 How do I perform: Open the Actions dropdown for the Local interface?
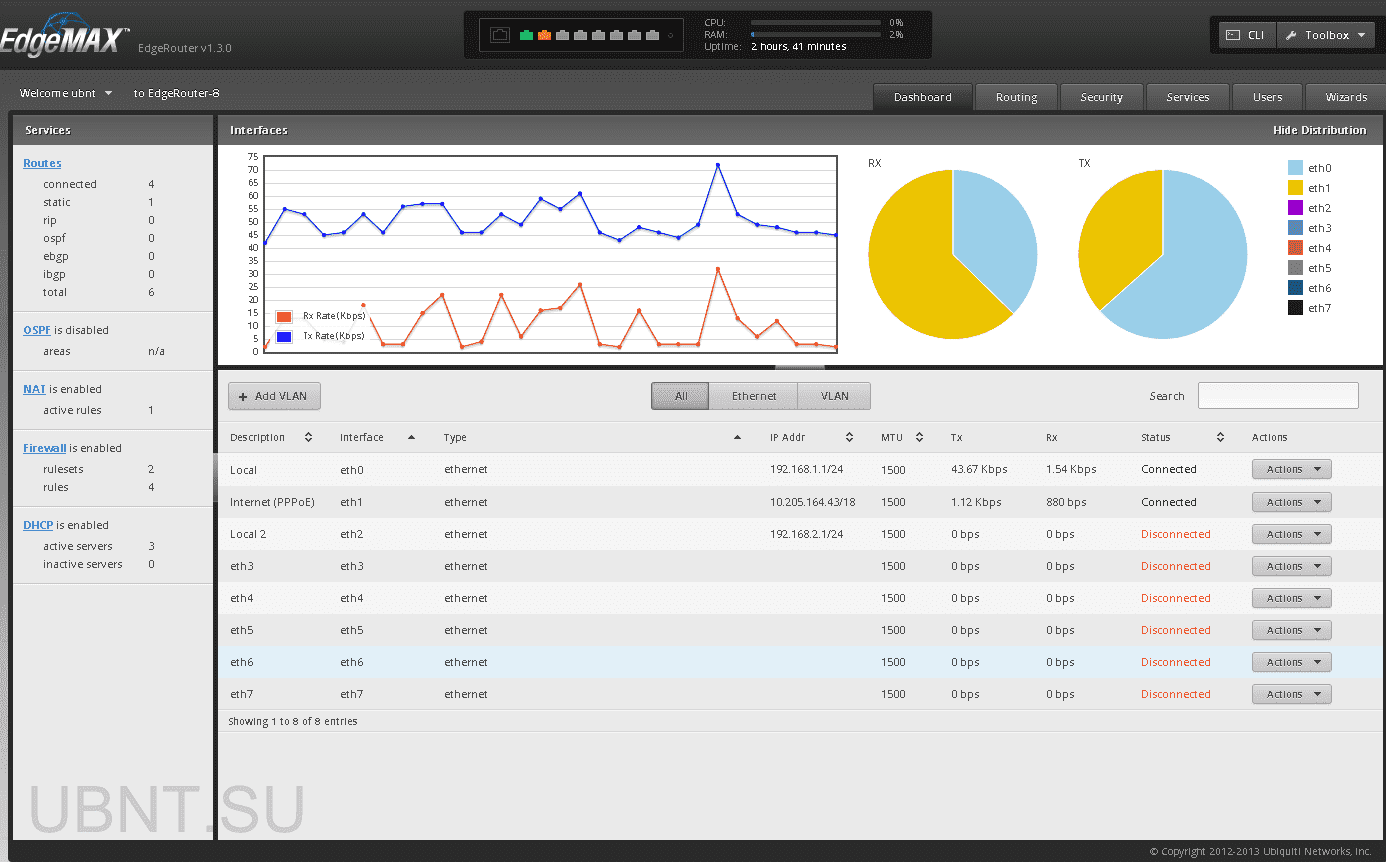pos(1291,469)
